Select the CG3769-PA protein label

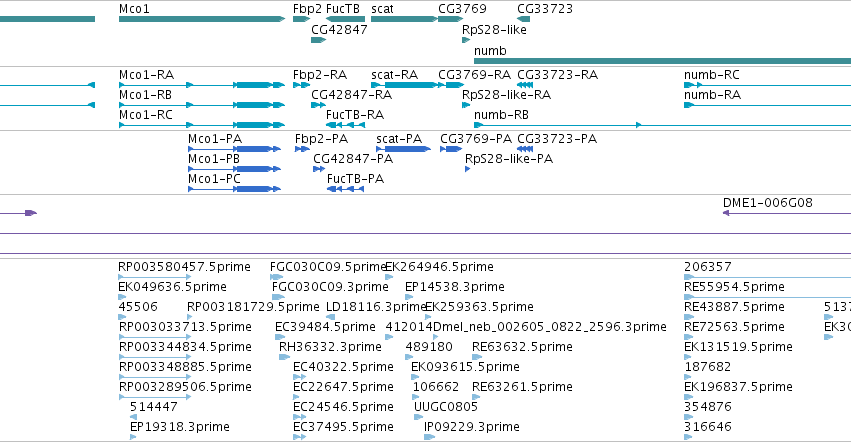point(476,138)
